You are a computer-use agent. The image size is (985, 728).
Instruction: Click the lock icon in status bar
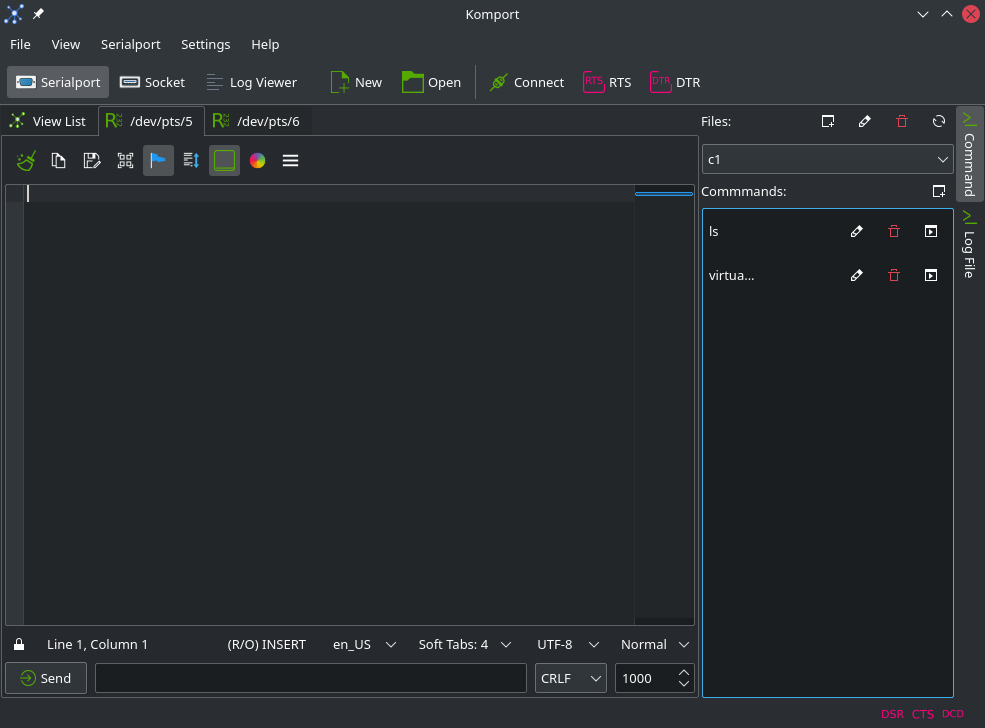pos(19,644)
